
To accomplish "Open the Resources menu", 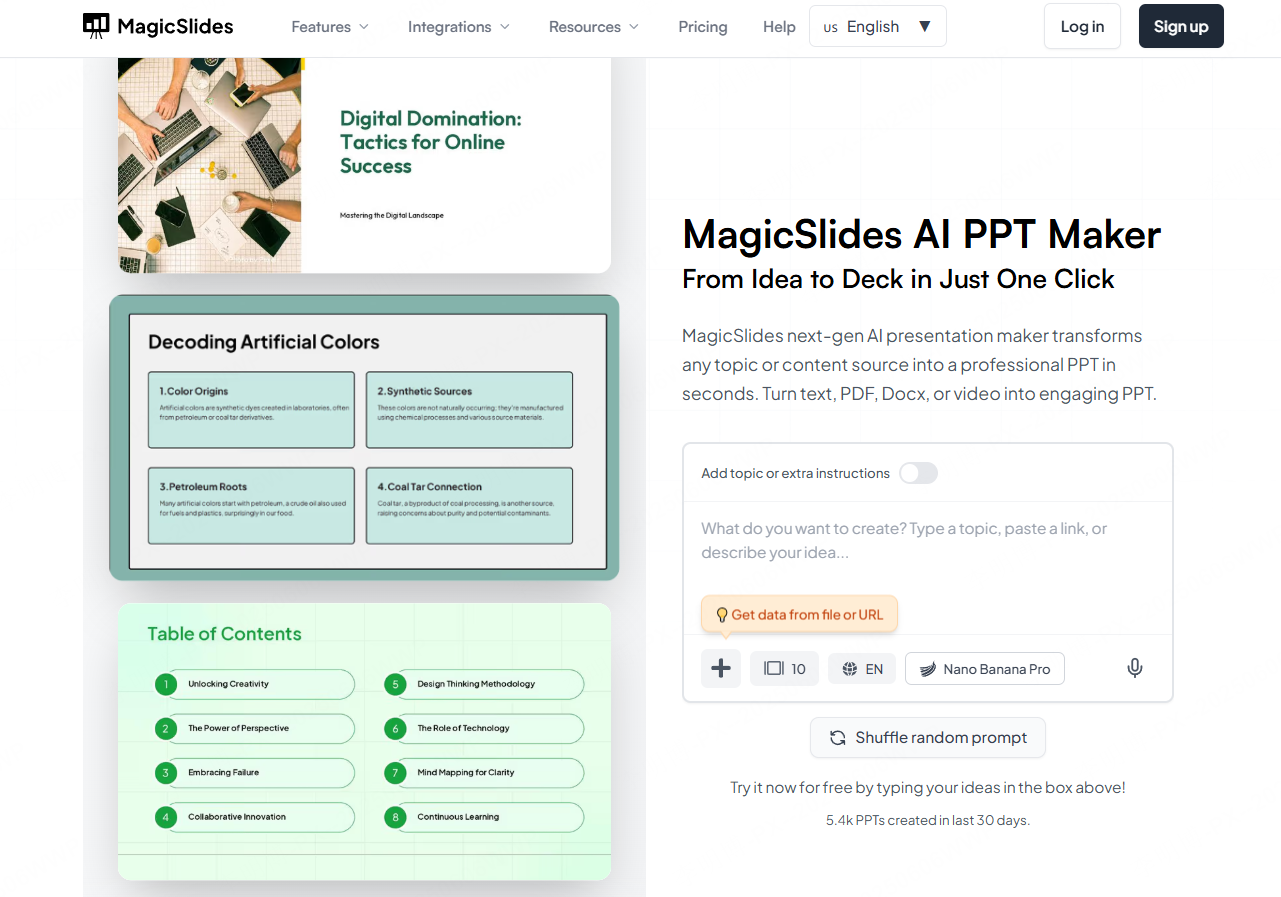I will (x=593, y=27).
